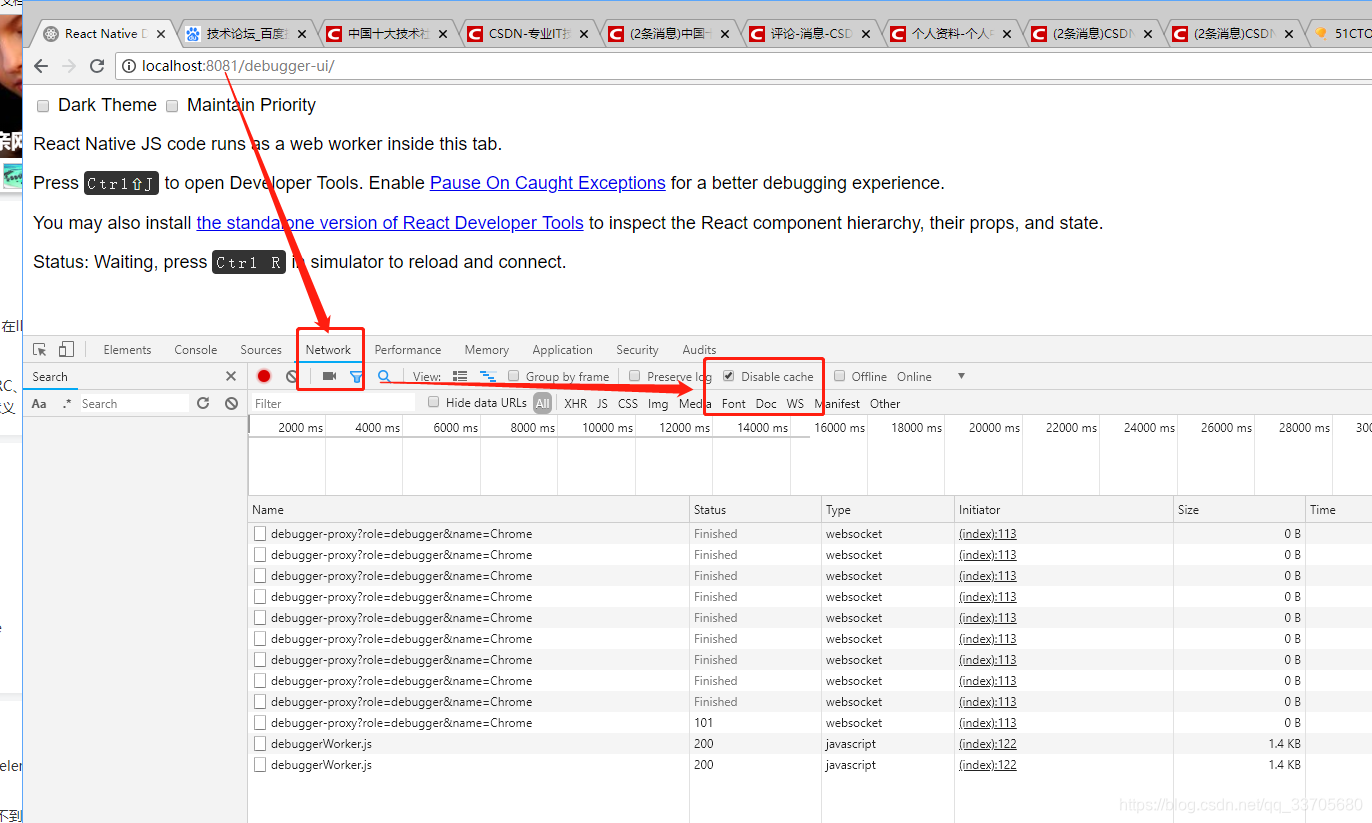Screen dimensions: 1372x823
Task: Open the Memory panel tab
Action: (487, 350)
